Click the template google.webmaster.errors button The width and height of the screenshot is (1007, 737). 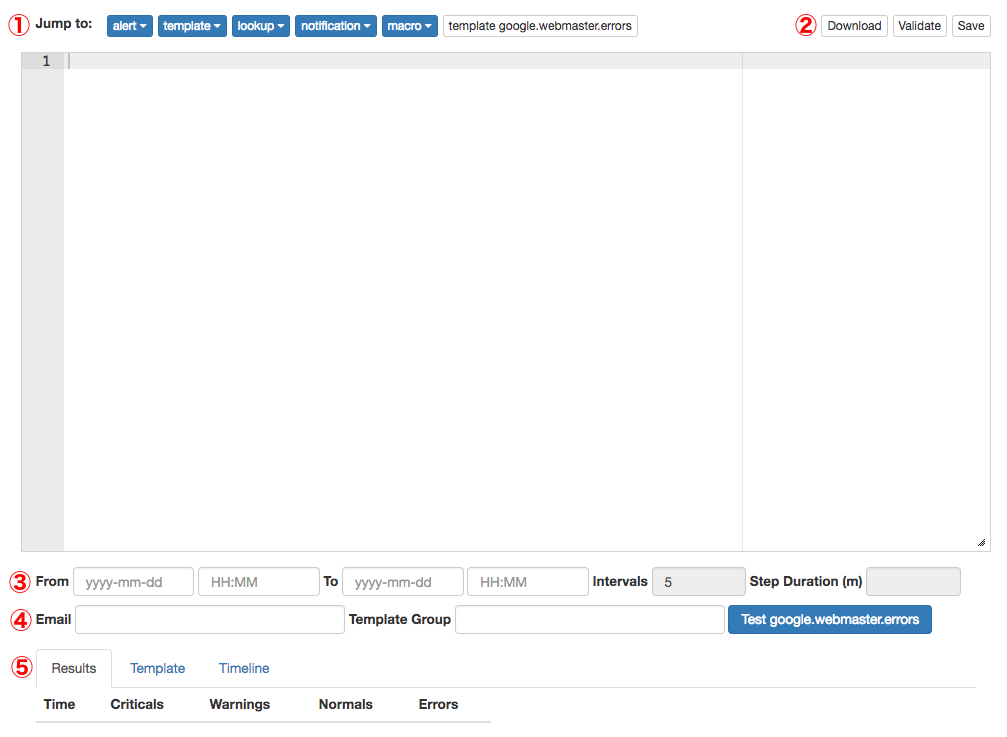[540, 26]
